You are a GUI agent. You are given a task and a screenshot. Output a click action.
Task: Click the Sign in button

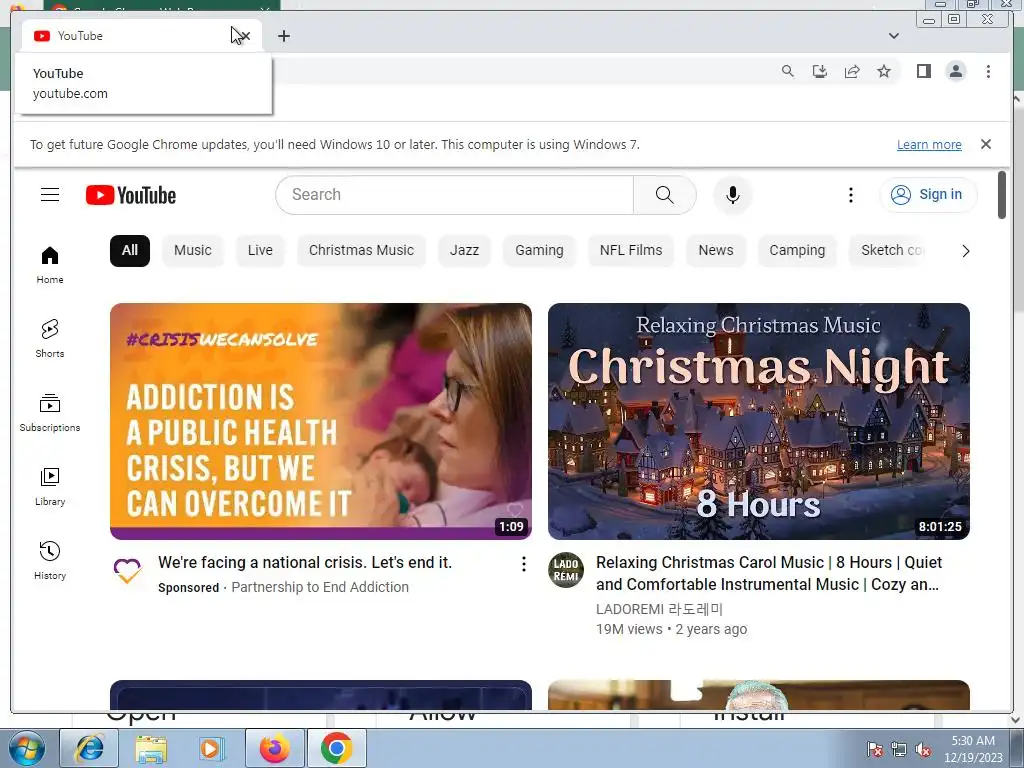[x=928, y=195]
